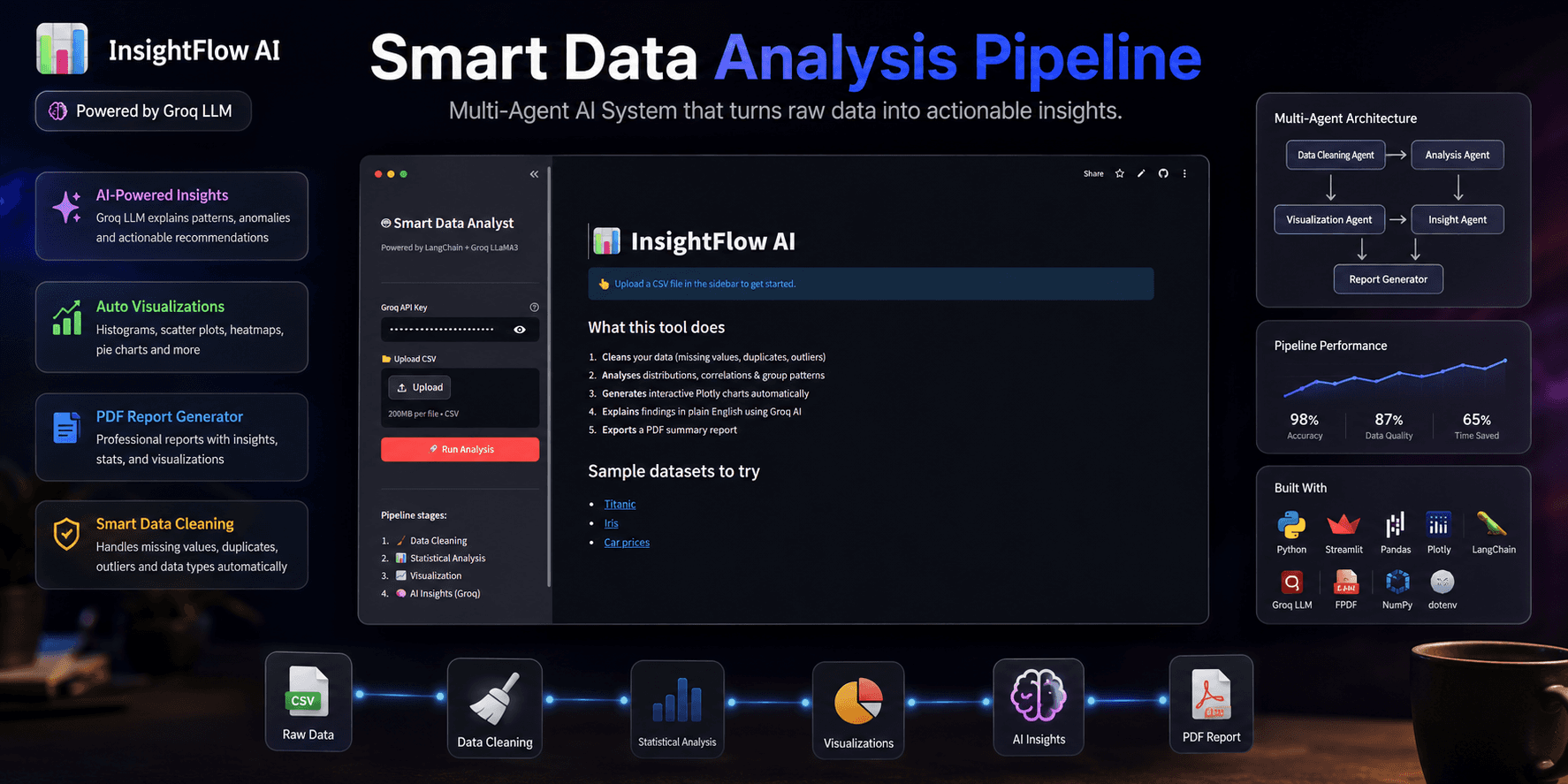Click the Multi-Agent Architecture heading
This screenshot has width=1568, height=784.
click(1345, 118)
